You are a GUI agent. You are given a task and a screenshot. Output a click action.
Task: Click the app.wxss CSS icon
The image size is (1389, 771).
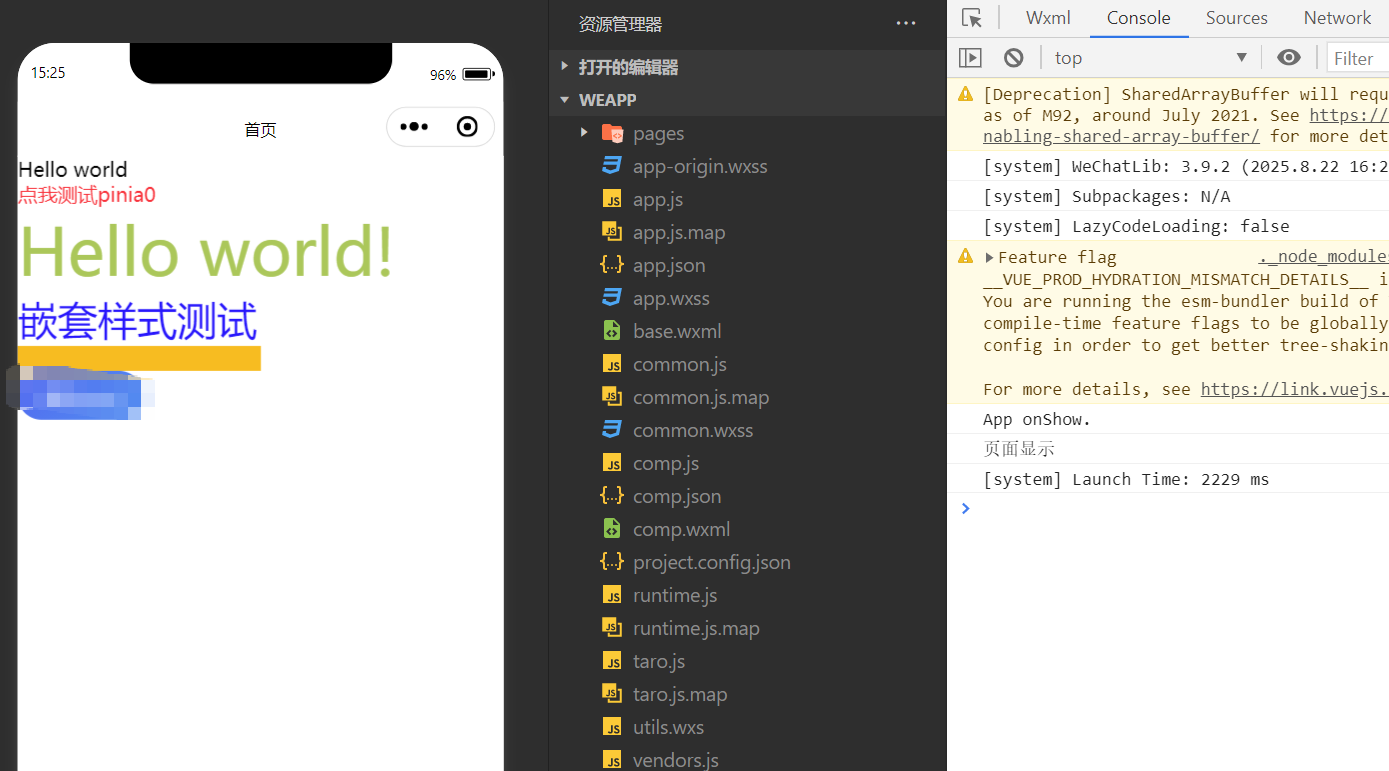pyautogui.click(x=612, y=298)
